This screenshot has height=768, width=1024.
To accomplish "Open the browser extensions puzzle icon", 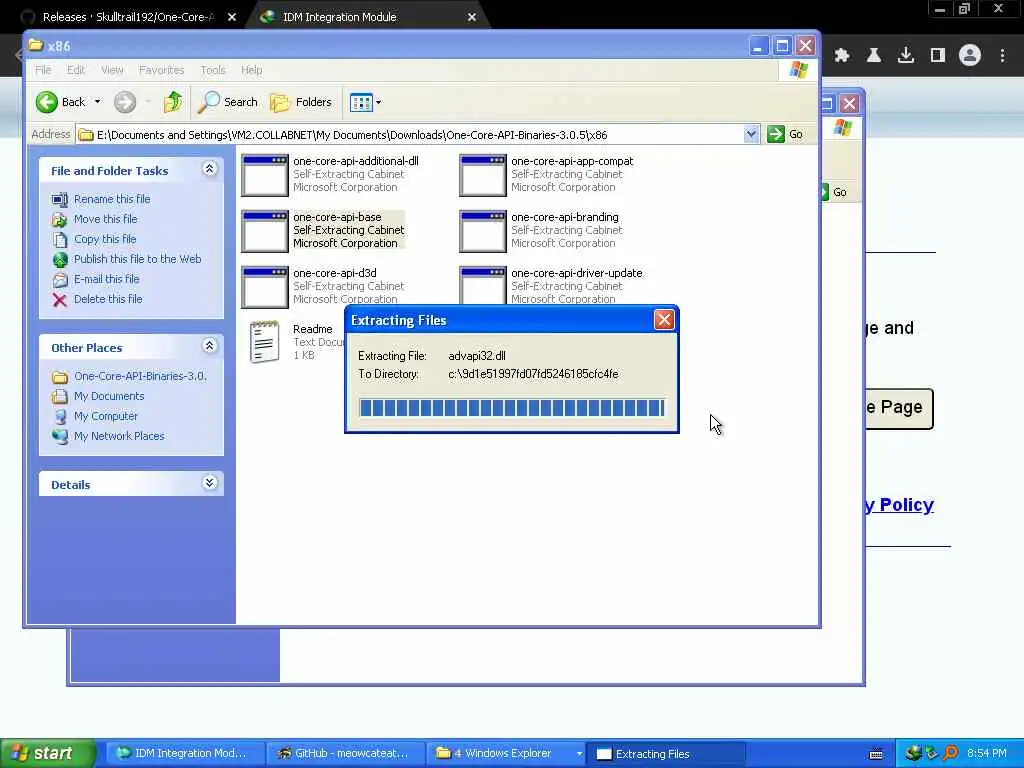I will pyautogui.click(x=842, y=56).
